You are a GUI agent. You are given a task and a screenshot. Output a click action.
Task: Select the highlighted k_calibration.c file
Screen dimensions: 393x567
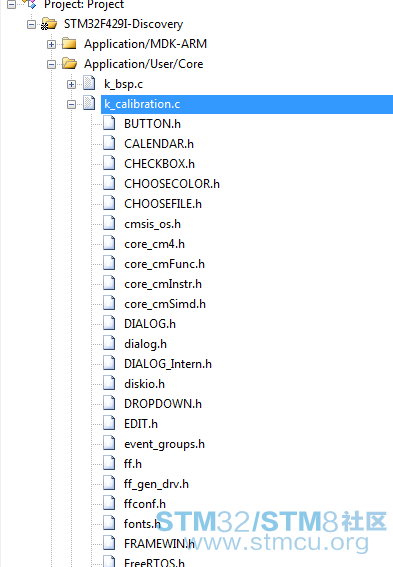(x=142, y=105)
